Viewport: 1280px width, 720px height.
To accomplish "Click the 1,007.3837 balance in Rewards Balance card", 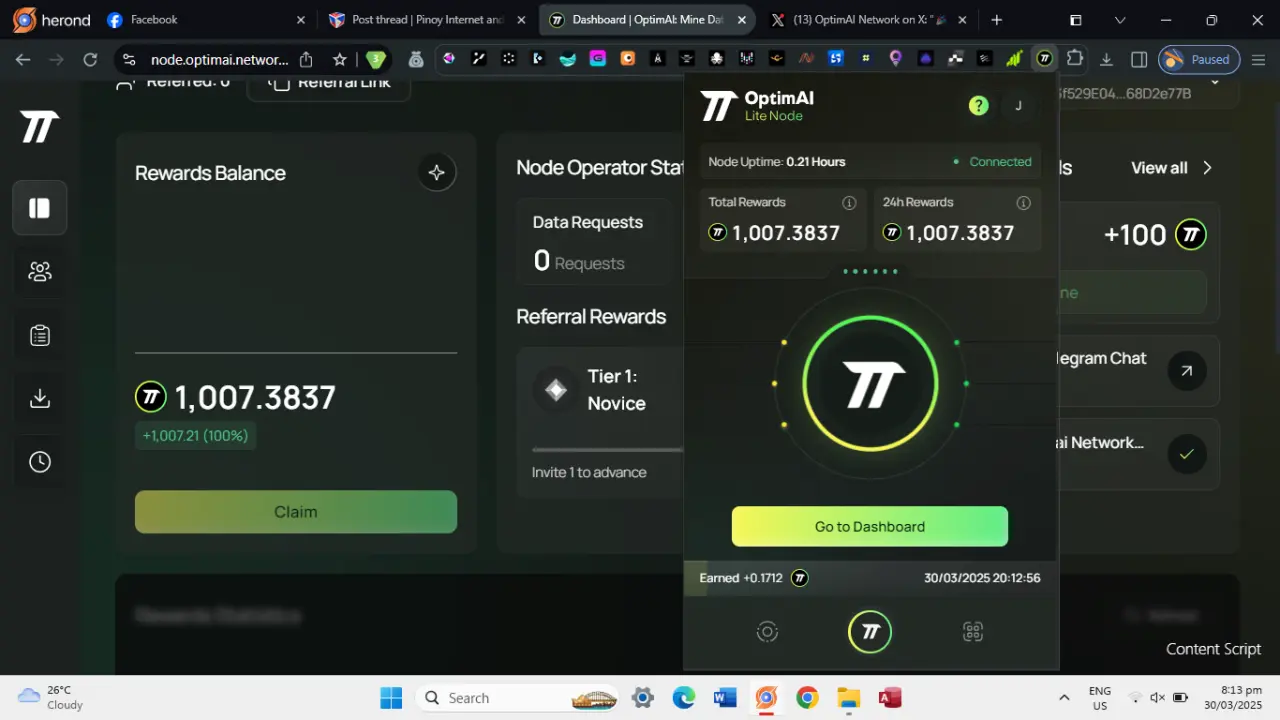I will tap(255, 397).
